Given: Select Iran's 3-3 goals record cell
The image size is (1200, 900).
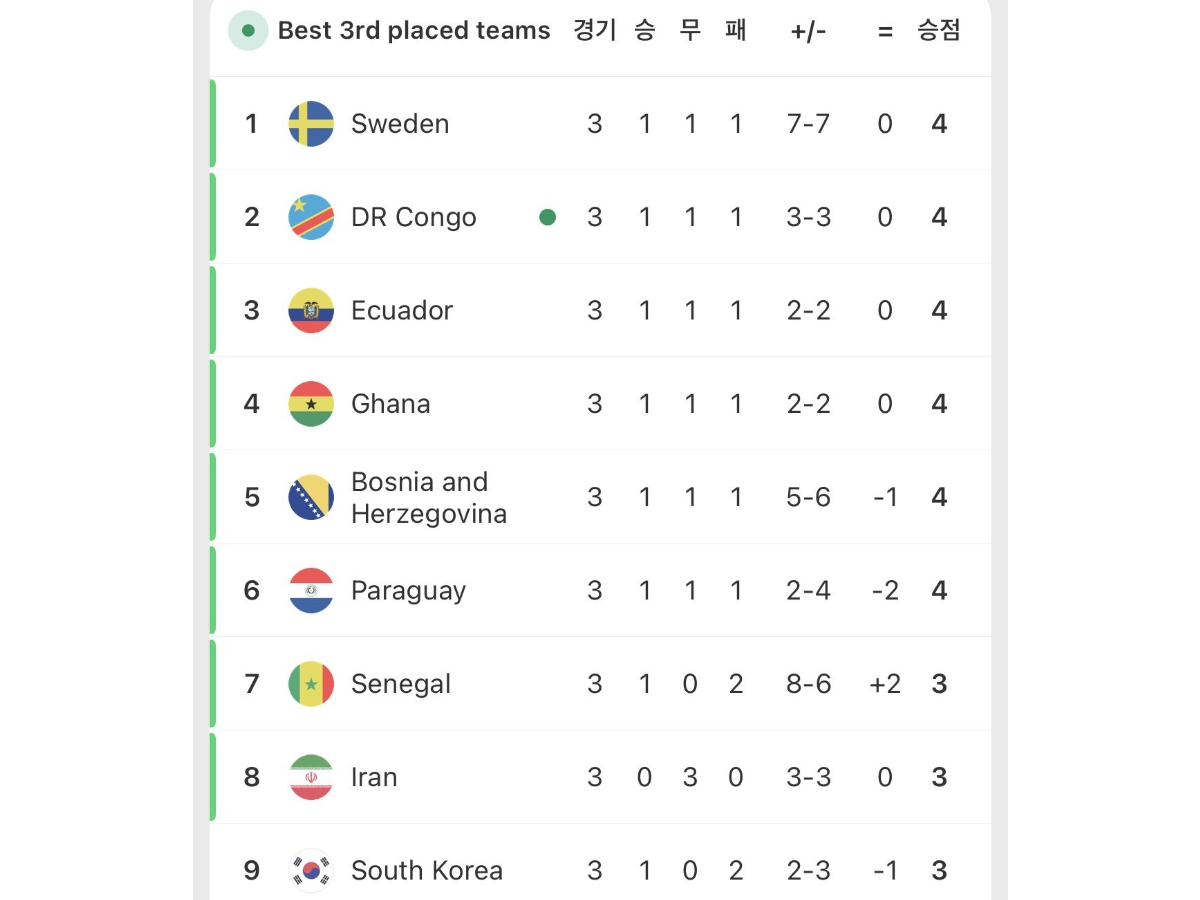Looking at the screenshot, I should [808, 777].
